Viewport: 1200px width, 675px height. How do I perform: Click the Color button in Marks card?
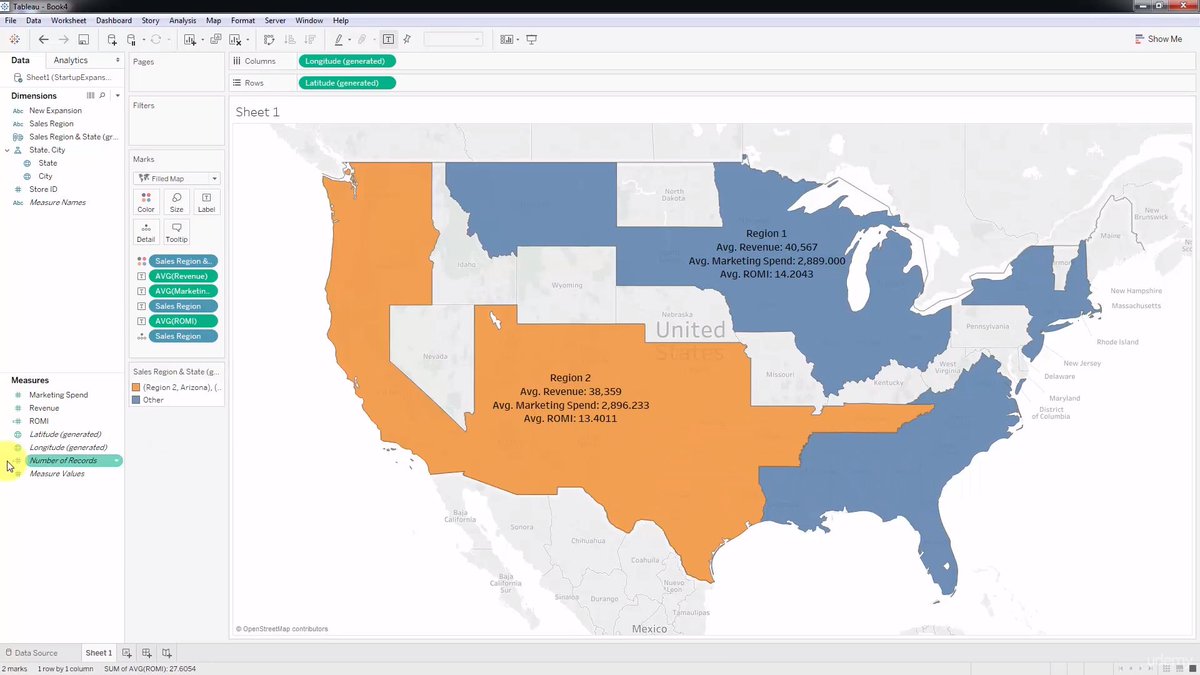click(x=146, y=202)
